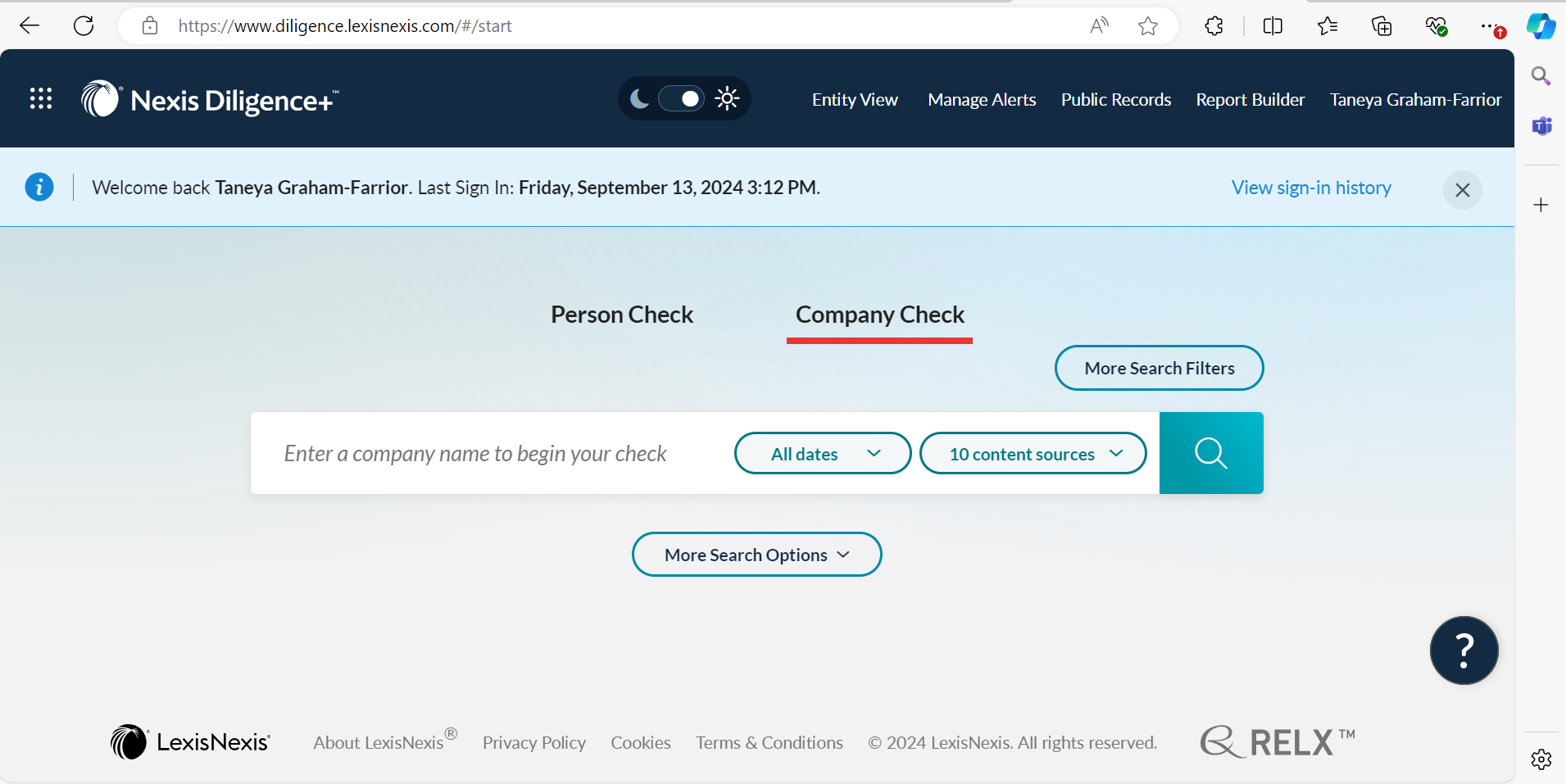Screen dimensions: 1566x784
Task: Open Manage Alerts
Action: [982, 100]
